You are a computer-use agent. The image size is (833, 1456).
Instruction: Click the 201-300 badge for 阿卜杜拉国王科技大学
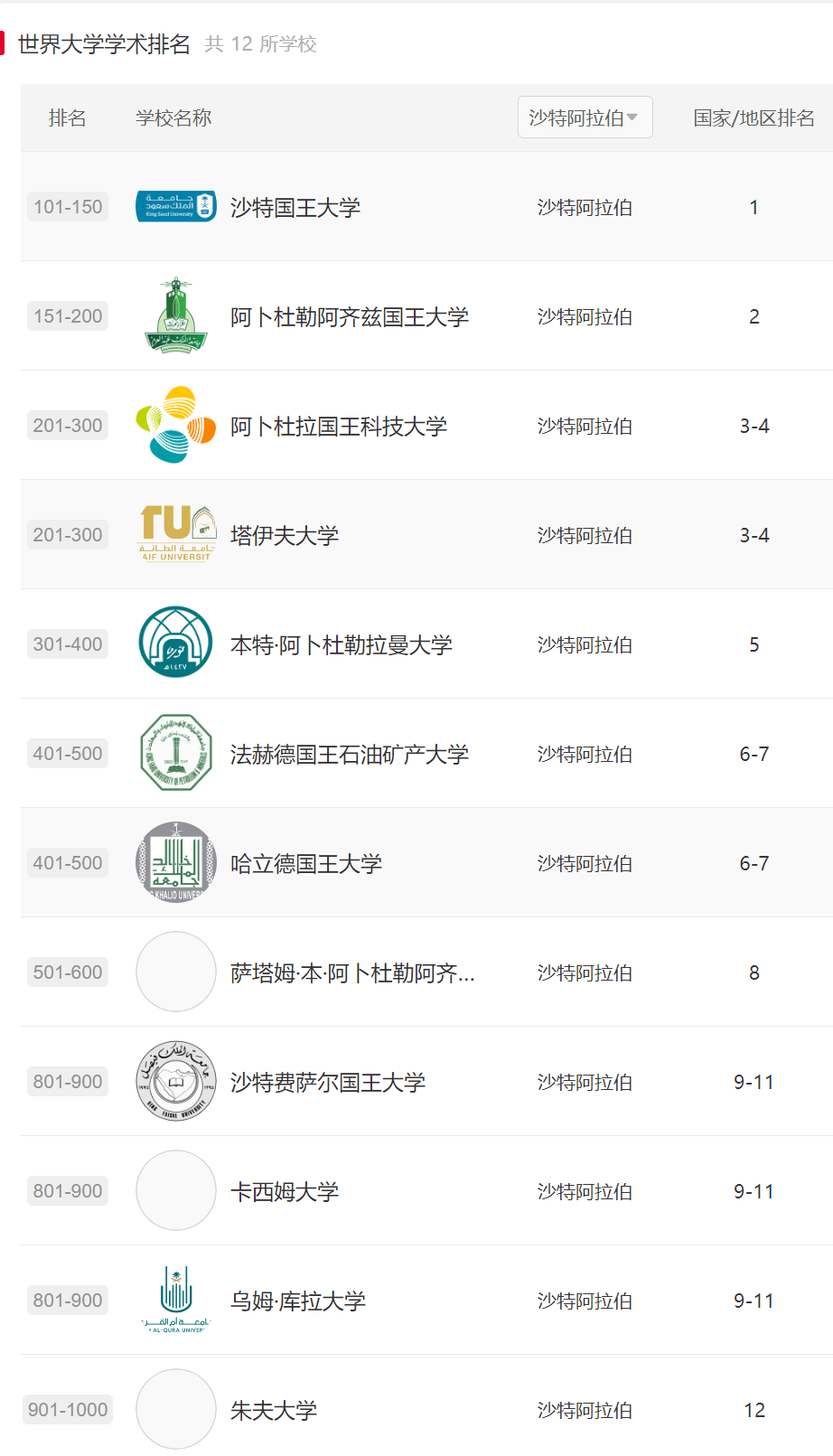click(x=68, y=425)
